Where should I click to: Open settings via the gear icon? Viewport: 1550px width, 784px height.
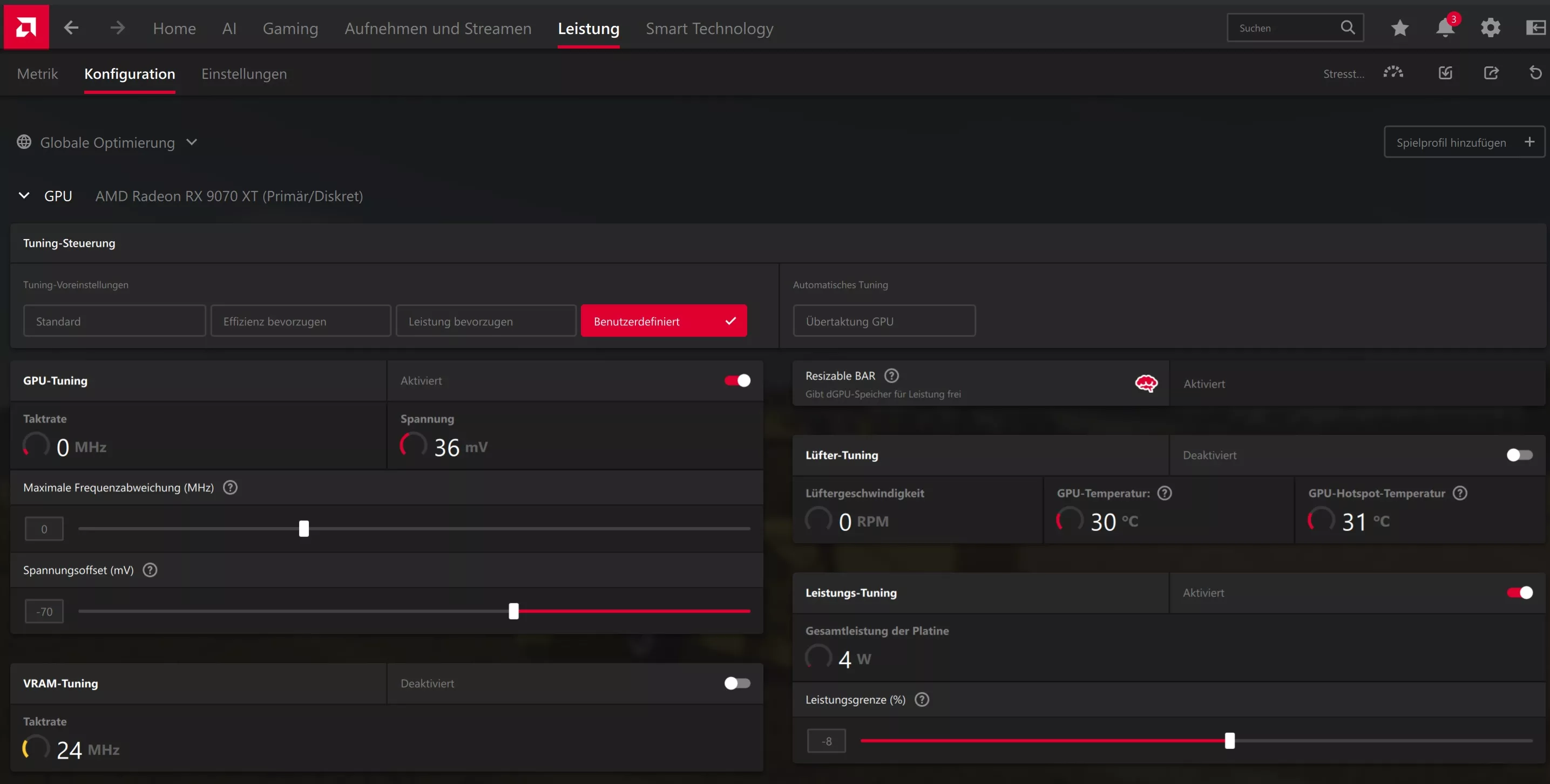[x=1491, y=28]
